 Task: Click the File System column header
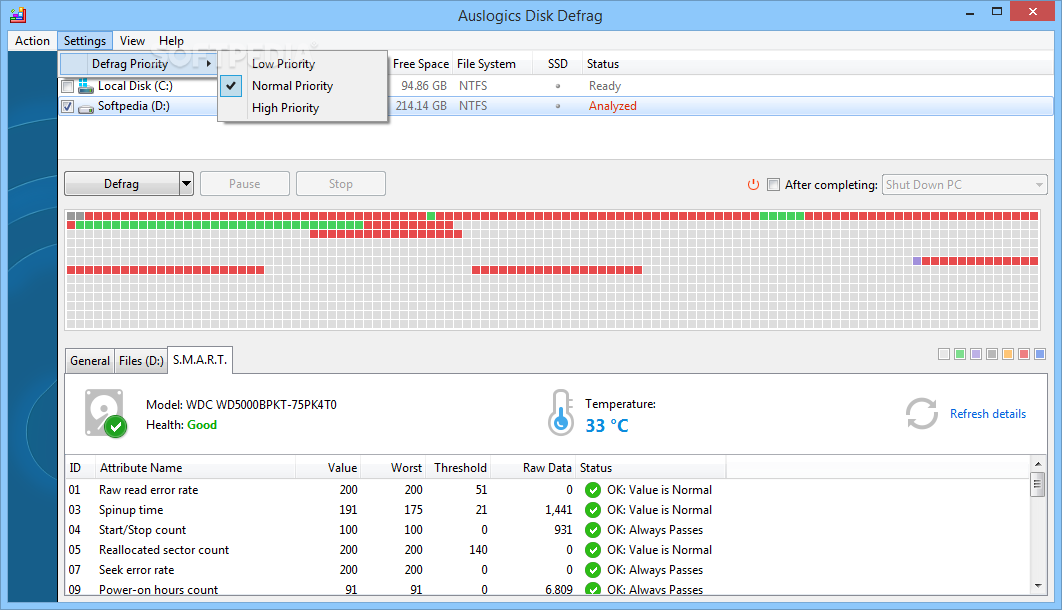coord(492,64)
